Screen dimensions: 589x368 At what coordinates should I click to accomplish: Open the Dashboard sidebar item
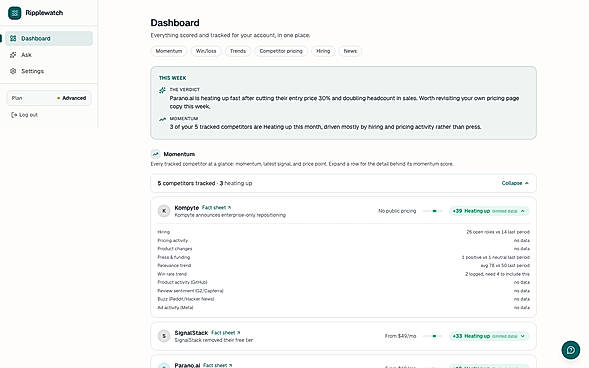49,38
